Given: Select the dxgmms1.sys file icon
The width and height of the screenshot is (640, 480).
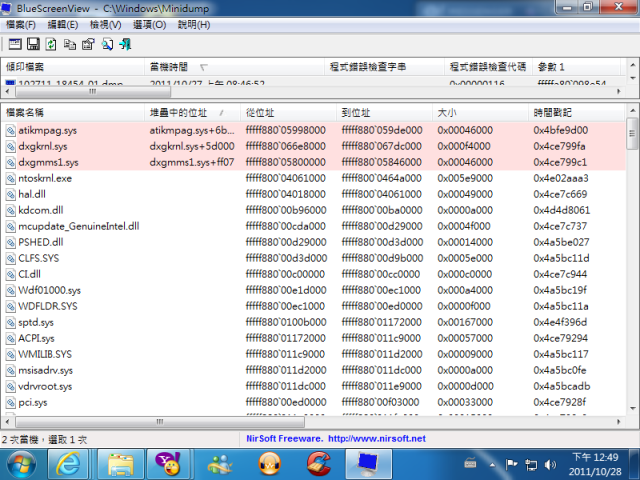Looking at the screenshot, I should click(11, 162).
